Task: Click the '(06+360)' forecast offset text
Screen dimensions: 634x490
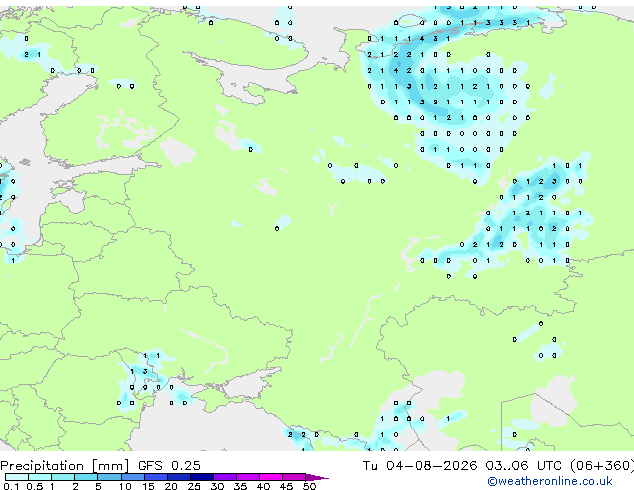Action: tap(602, 466)
